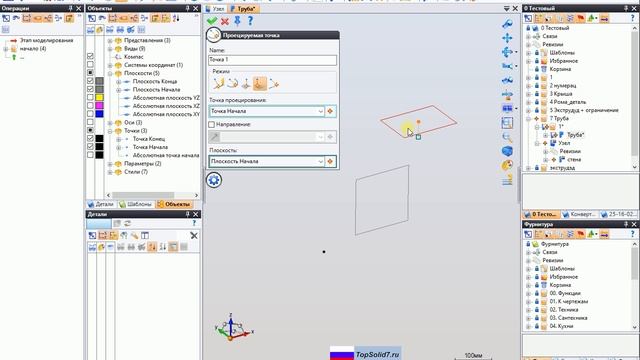This screenshot has width=640, height=360.
Task: Confirm the projected point with green checkmark
Action: [x=212, y=21]
